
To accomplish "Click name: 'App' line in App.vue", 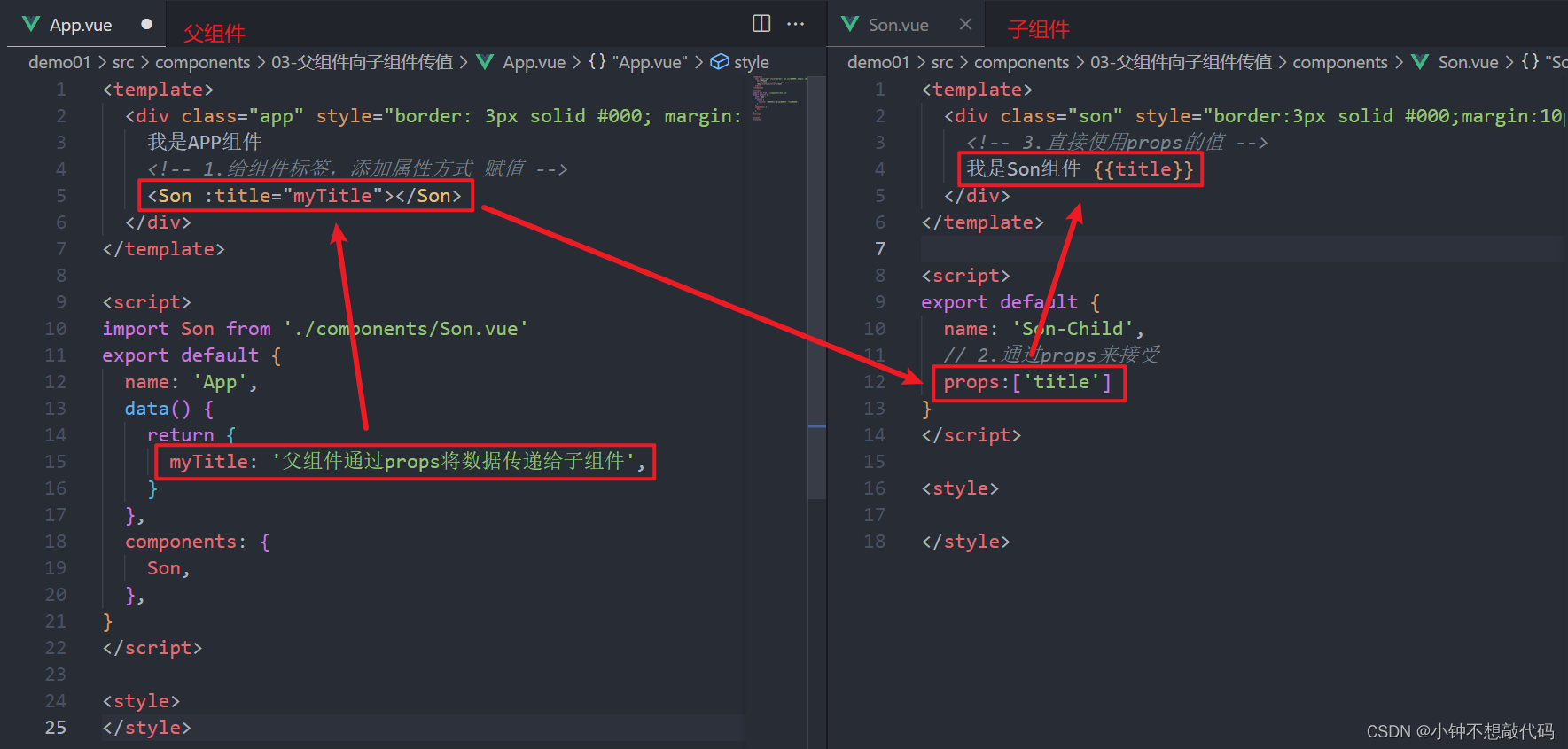I will (191, 381).
